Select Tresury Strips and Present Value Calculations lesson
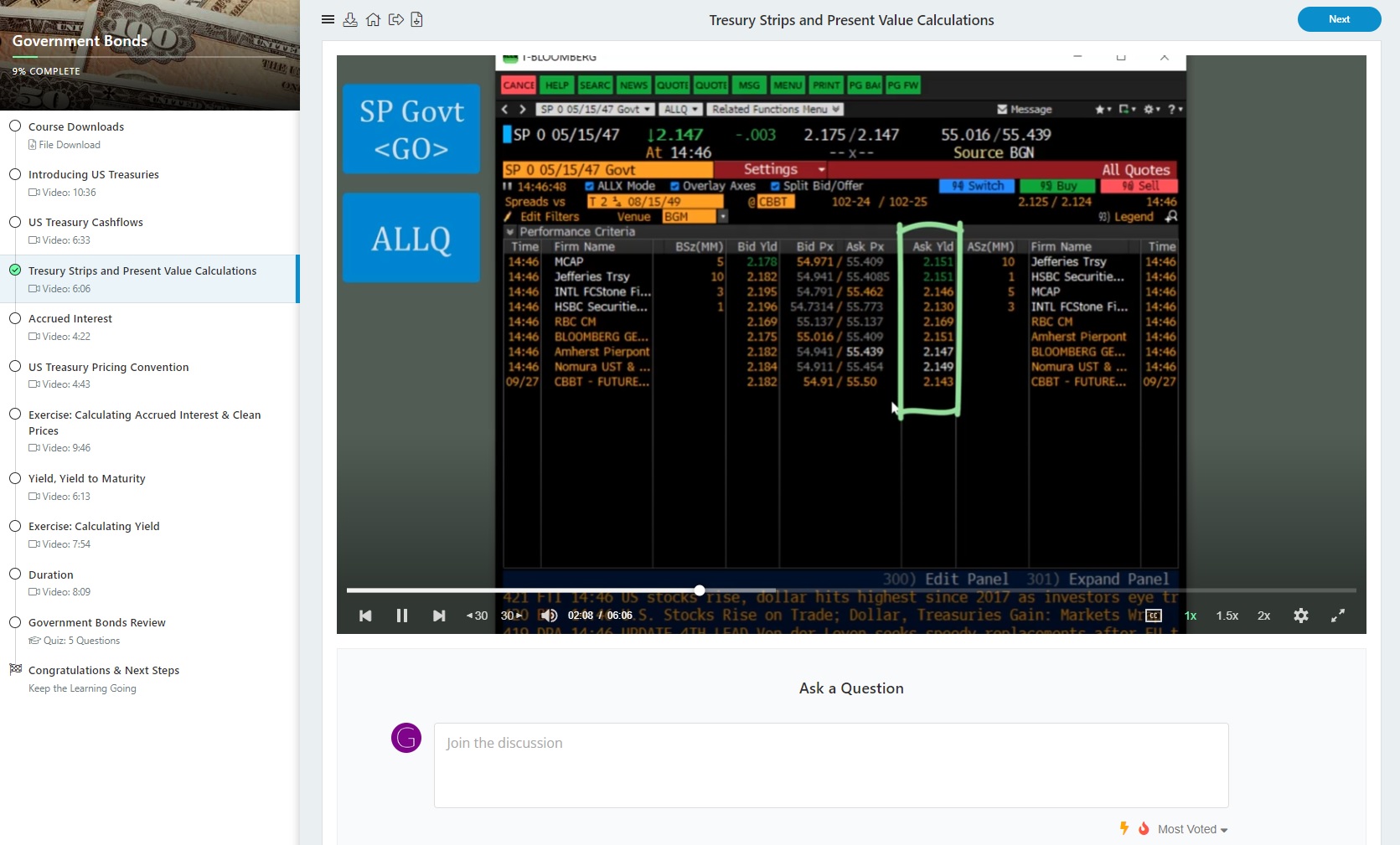 point(142,271)
